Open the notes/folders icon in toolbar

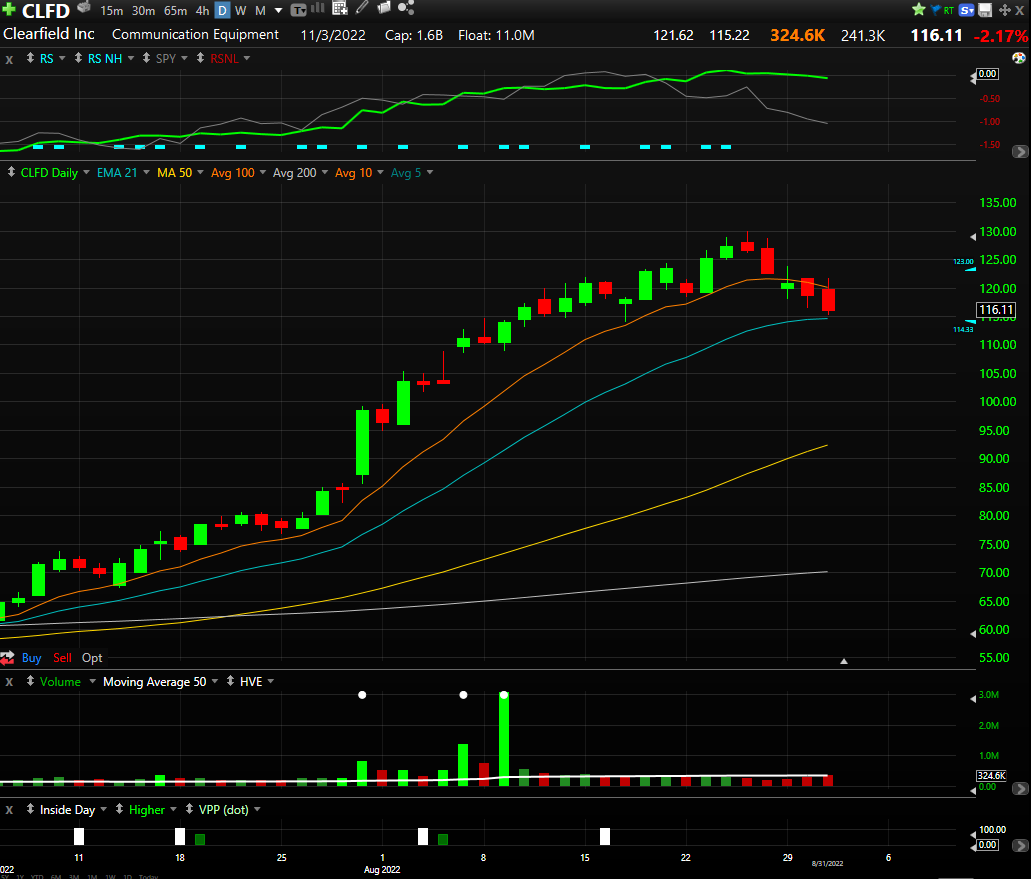click(x=383, y=8)
